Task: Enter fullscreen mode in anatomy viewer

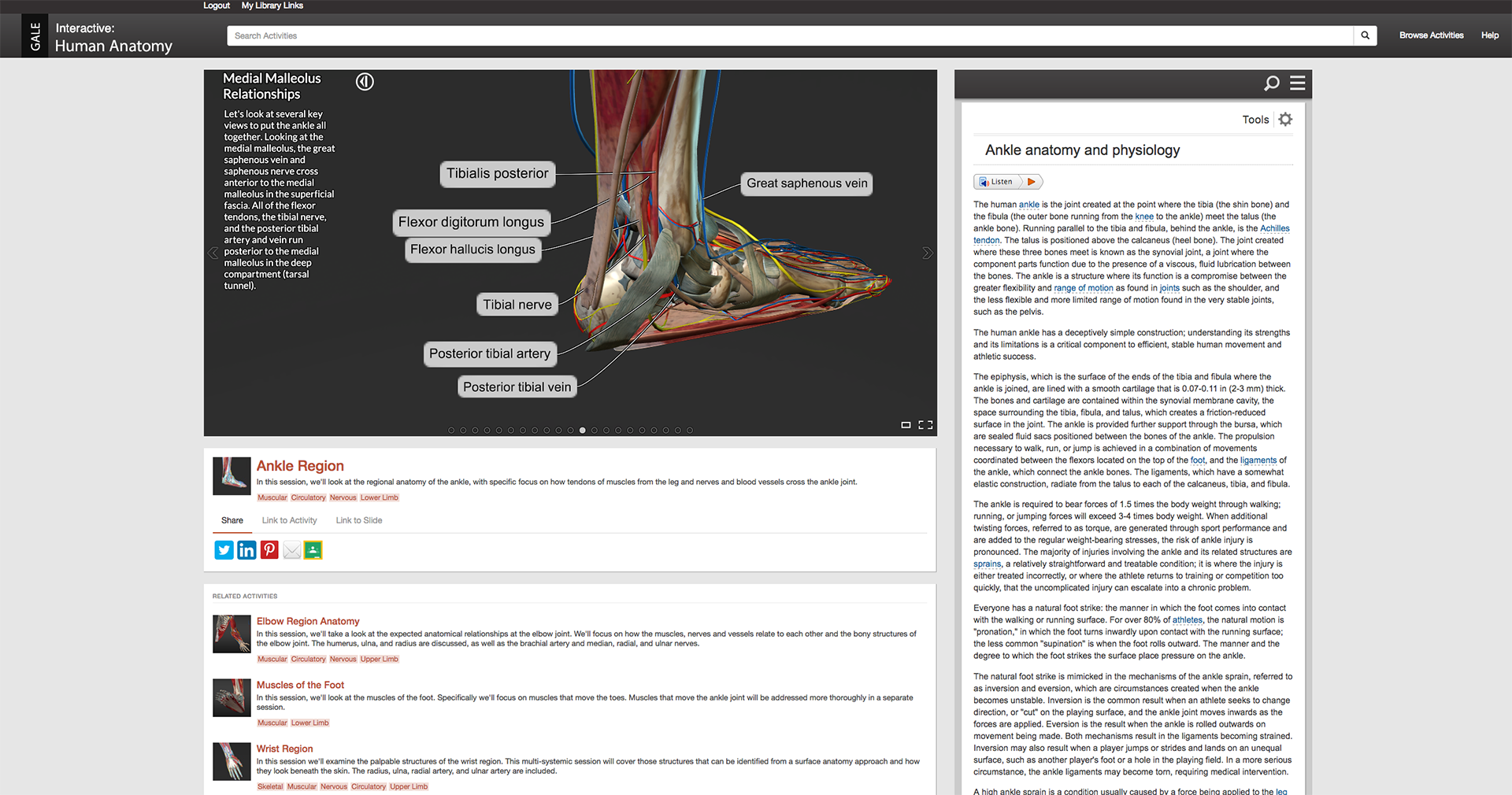Action: click(x=925, y=425)
